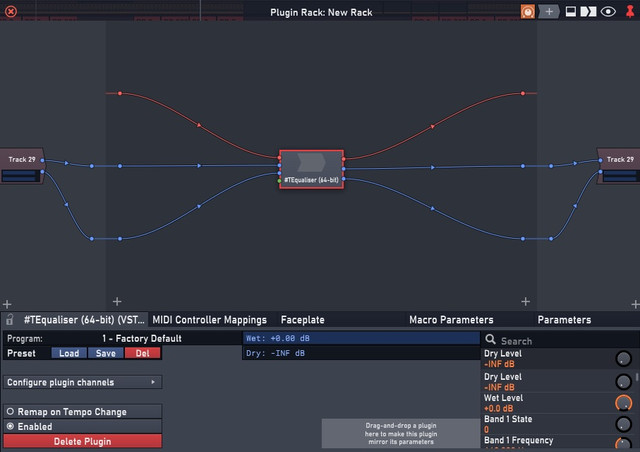Adjust the Wet Level knob

(x=623, y=403)
